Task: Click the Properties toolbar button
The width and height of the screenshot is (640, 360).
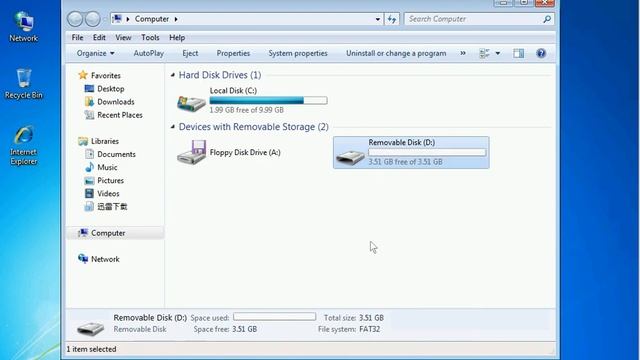Action: (x=233, y=53)
